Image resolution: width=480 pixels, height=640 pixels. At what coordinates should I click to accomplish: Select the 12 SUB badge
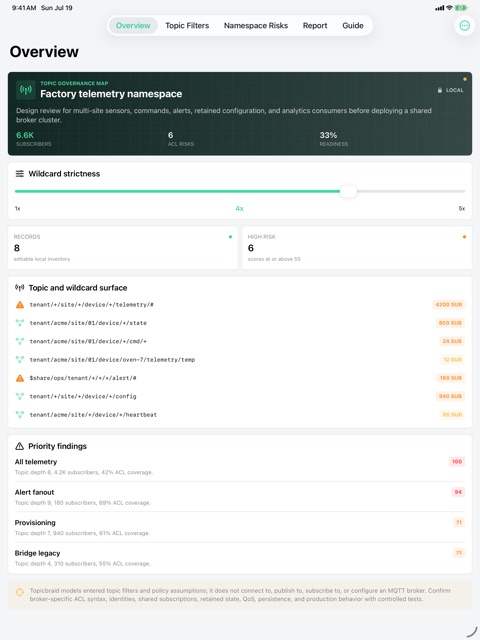pyautogui.click(x=452, y=360)
